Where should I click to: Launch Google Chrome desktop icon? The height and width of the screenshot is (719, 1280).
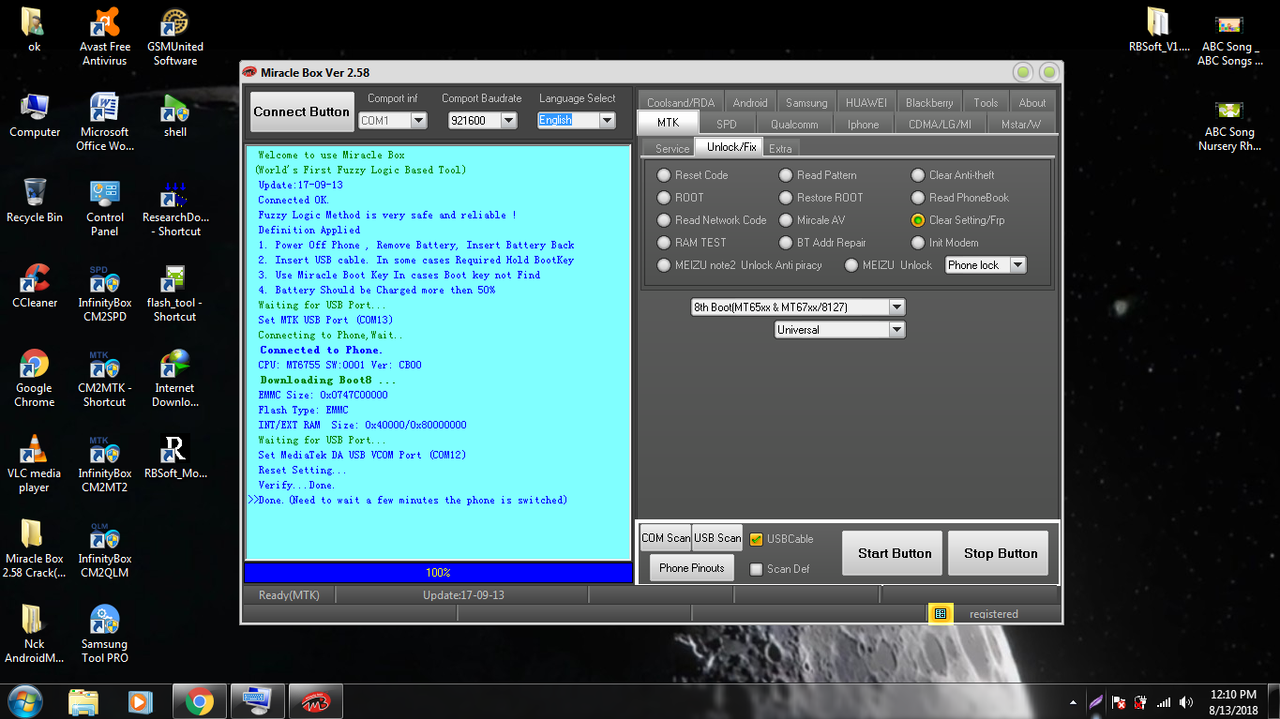tap(34, 378)
